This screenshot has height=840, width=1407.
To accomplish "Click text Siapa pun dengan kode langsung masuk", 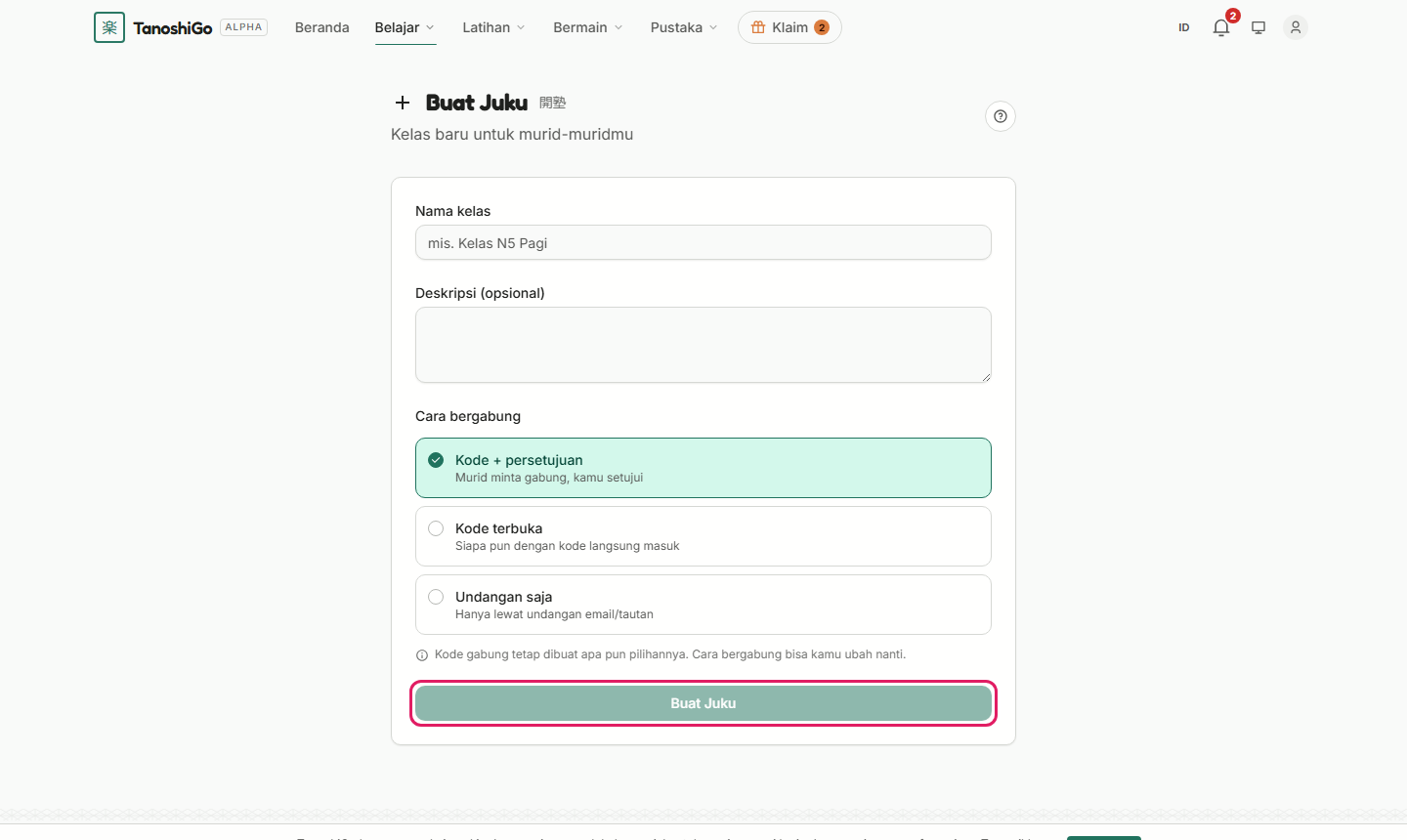I will (x=568, y=546).
